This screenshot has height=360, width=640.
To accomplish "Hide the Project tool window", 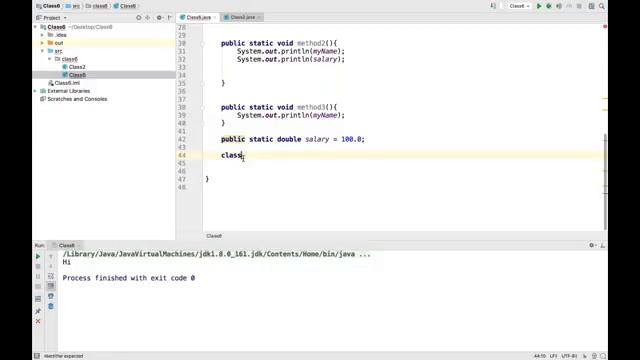I will click(170, 18).
